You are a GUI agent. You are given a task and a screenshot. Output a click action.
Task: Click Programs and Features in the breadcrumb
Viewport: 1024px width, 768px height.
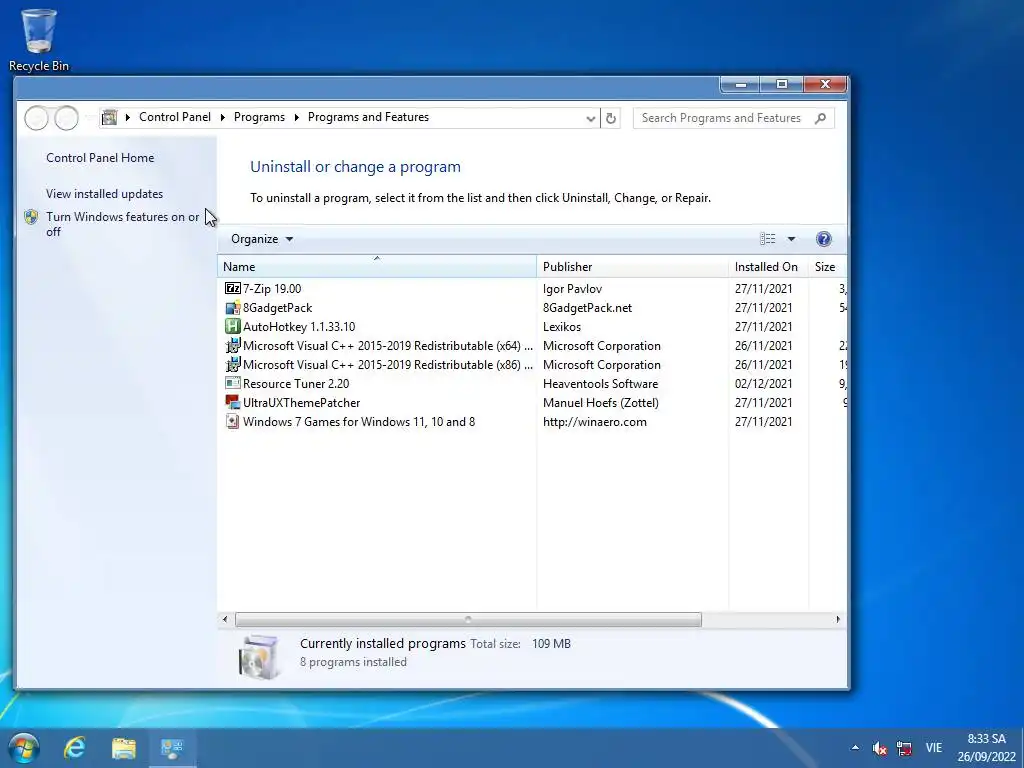pos(368,117)
